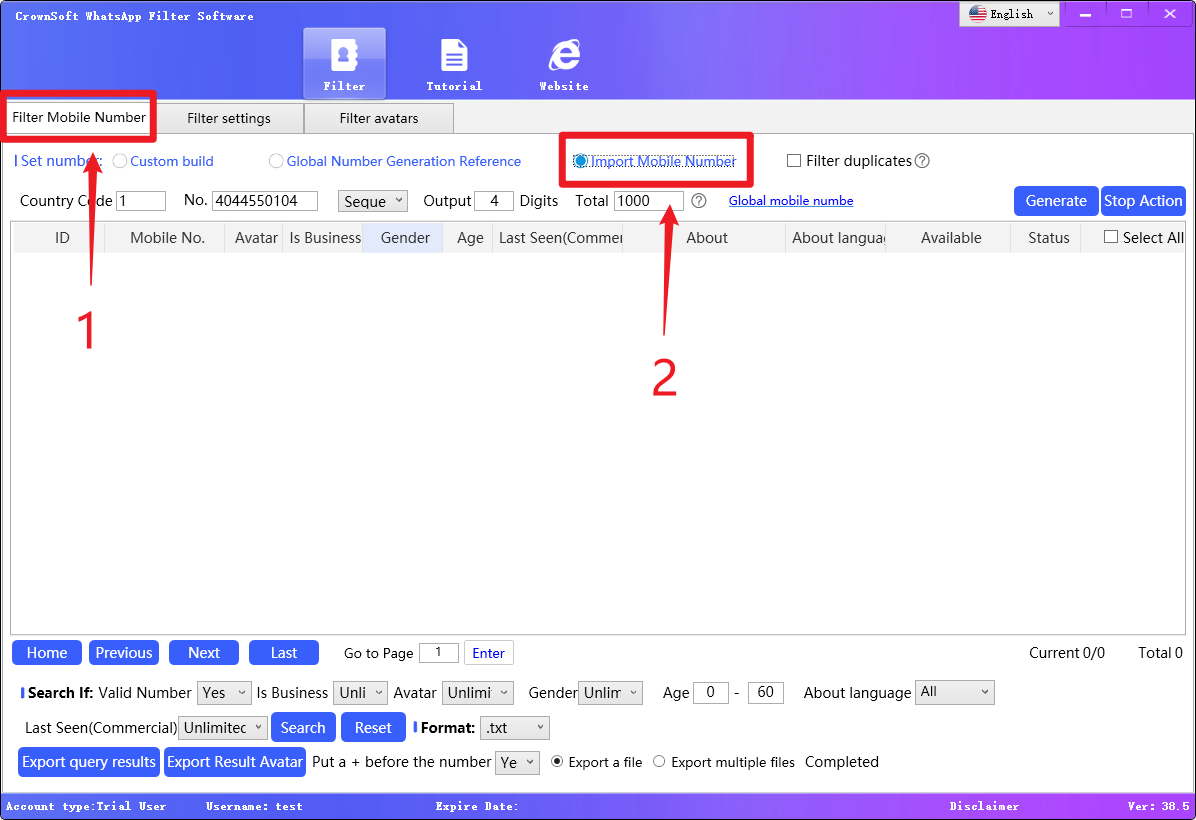Jump to Last page button
Screen dimensions: 1196x820
tap(284, 653)
